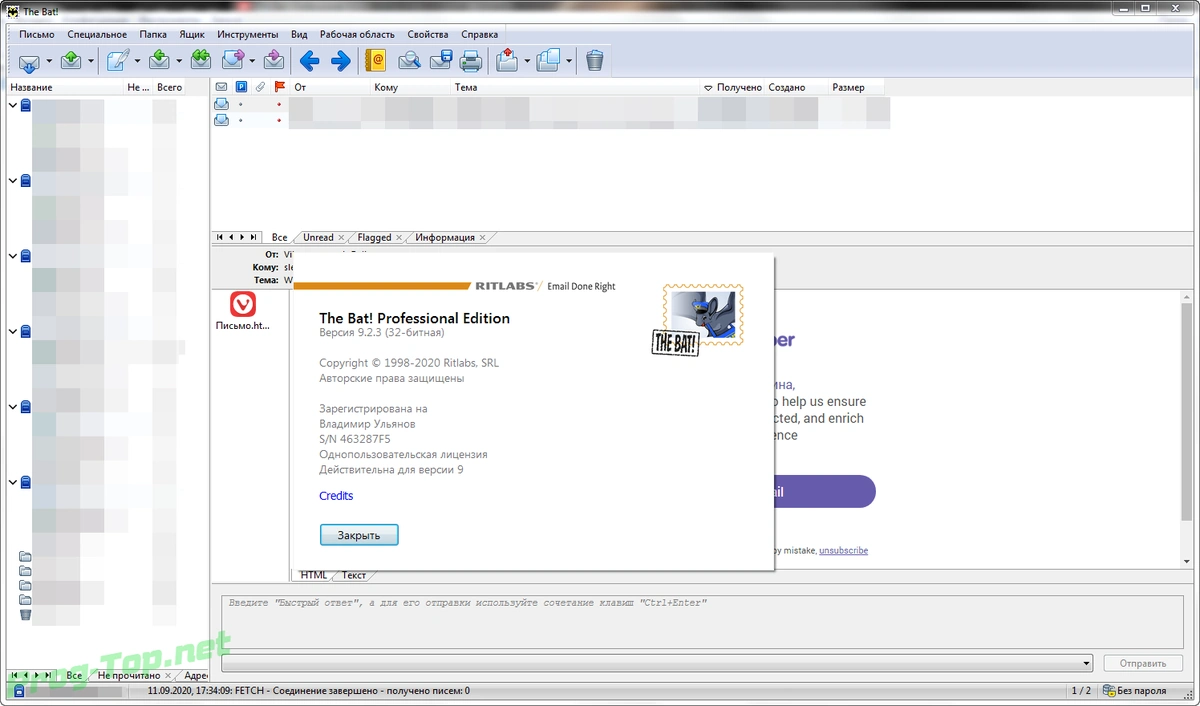The height and width of the screenshot is (706, 1200).
Task: Open the Forward message dropdown arrow
Action: click(x=253, y=61)
